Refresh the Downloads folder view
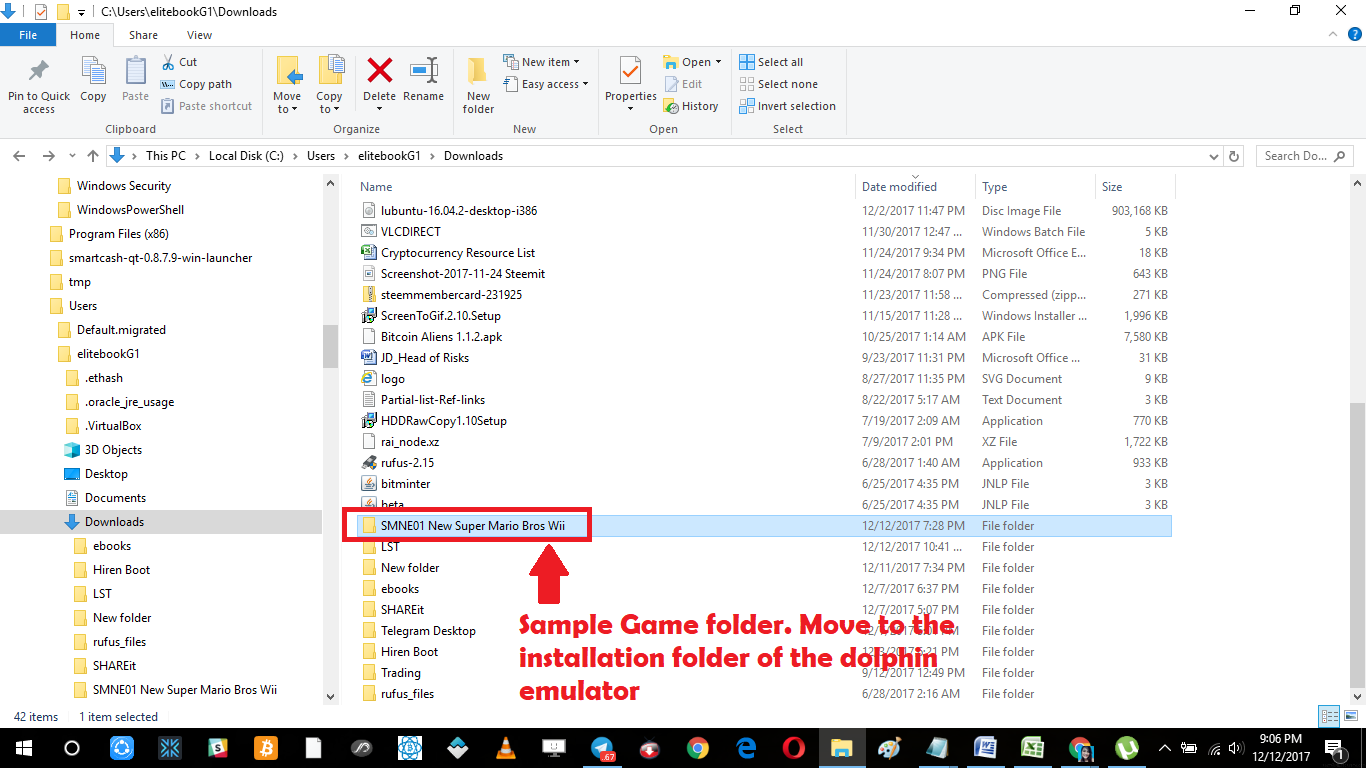The height and width of the screenshot is (768, 1366). tap(1234, 156)
